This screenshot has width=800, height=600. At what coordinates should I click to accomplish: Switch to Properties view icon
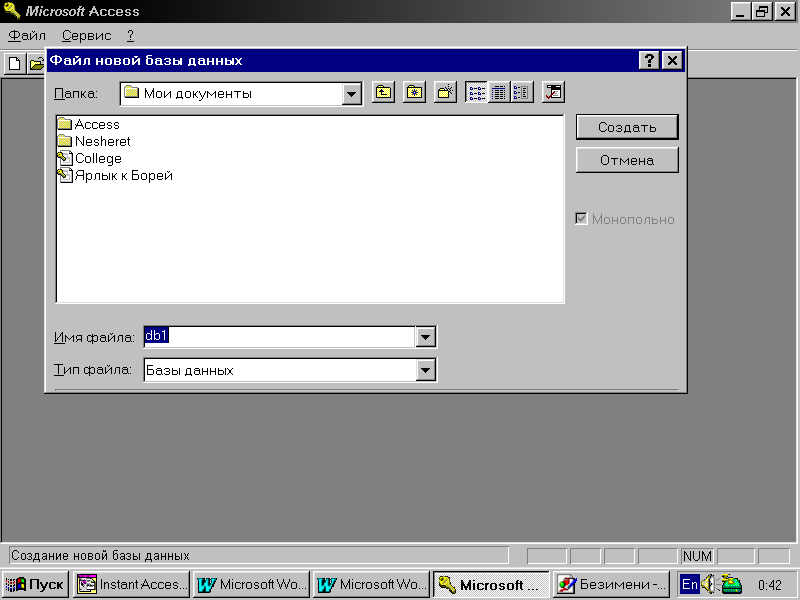522,92
